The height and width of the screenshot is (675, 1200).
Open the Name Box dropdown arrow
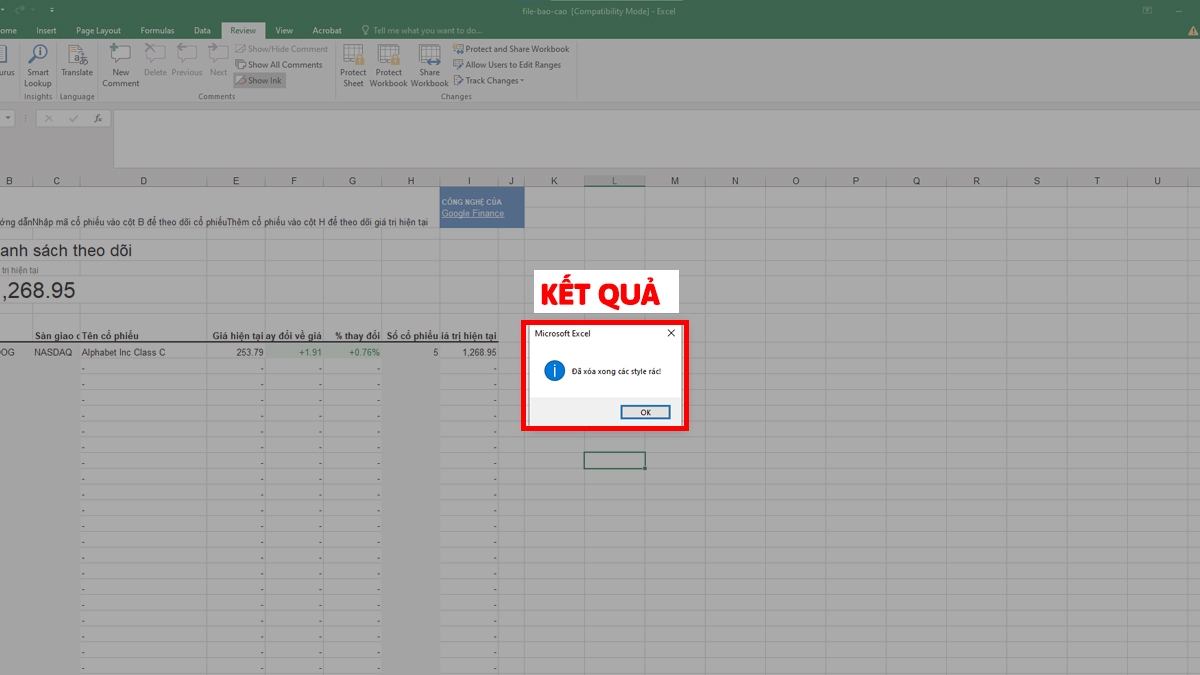click(x=9, y=118)
